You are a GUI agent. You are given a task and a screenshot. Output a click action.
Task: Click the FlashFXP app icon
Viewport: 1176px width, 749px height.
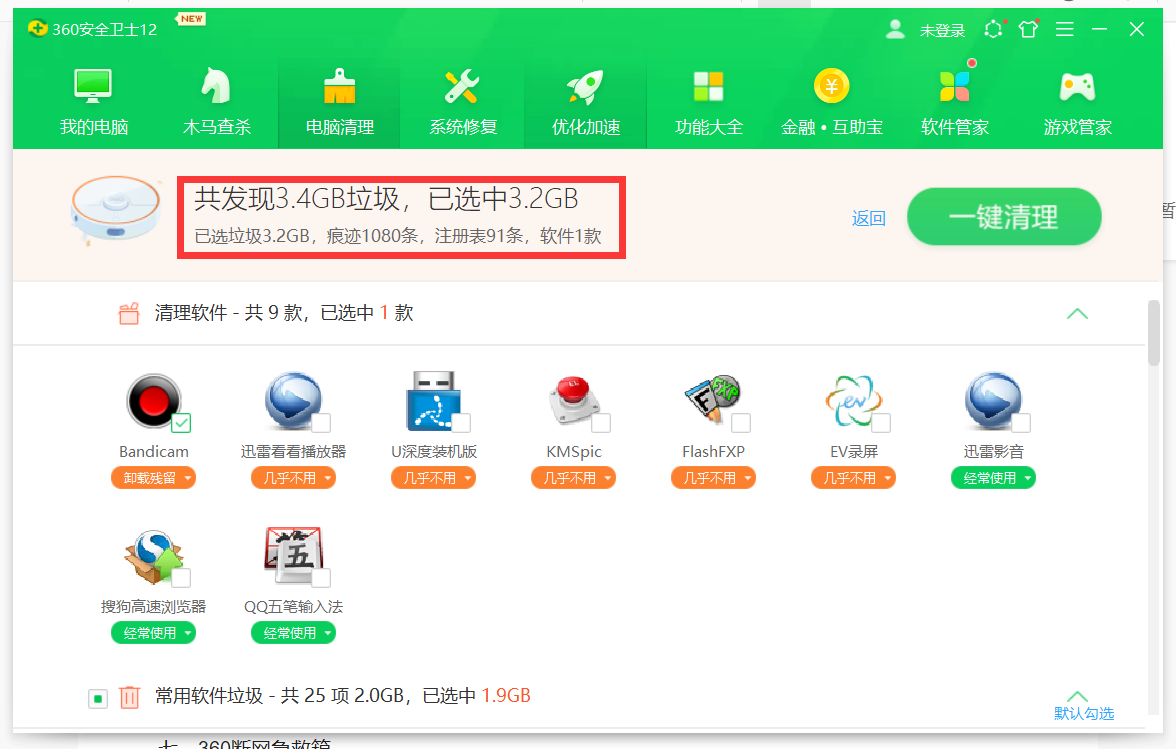[713, 400]
